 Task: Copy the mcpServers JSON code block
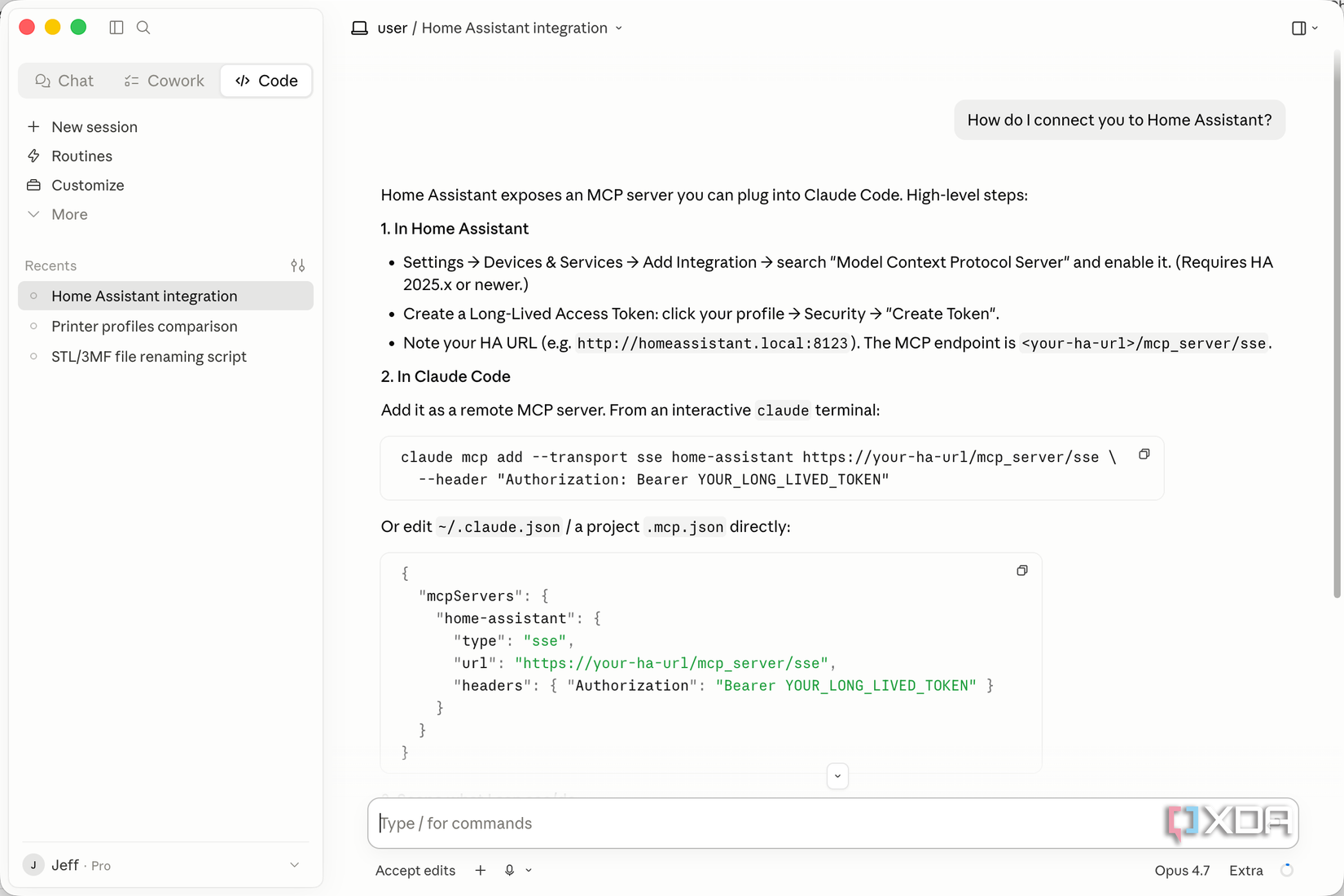[1022, 571]
